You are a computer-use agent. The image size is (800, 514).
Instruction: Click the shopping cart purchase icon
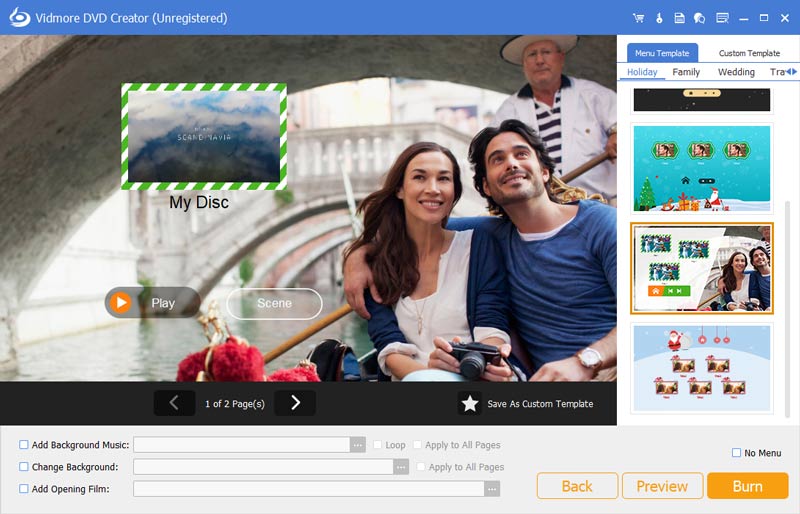click(638, 18)
